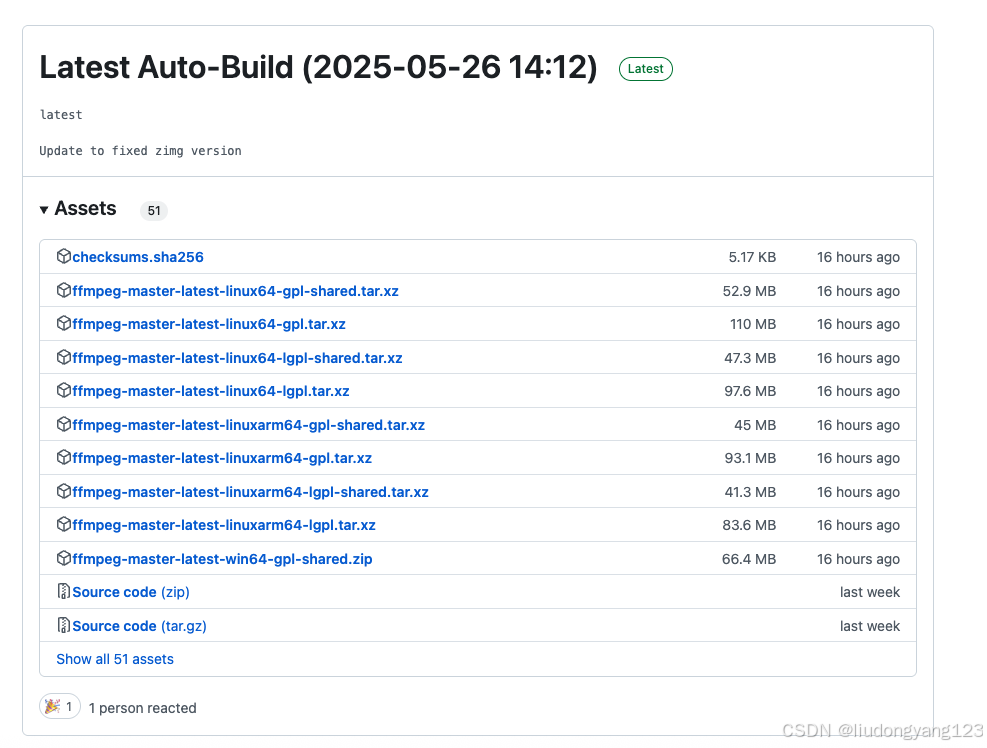Click the 93.1 MB size value
Image resolution: width=987 pixels, height=748 pixels.
pos(750,458)
